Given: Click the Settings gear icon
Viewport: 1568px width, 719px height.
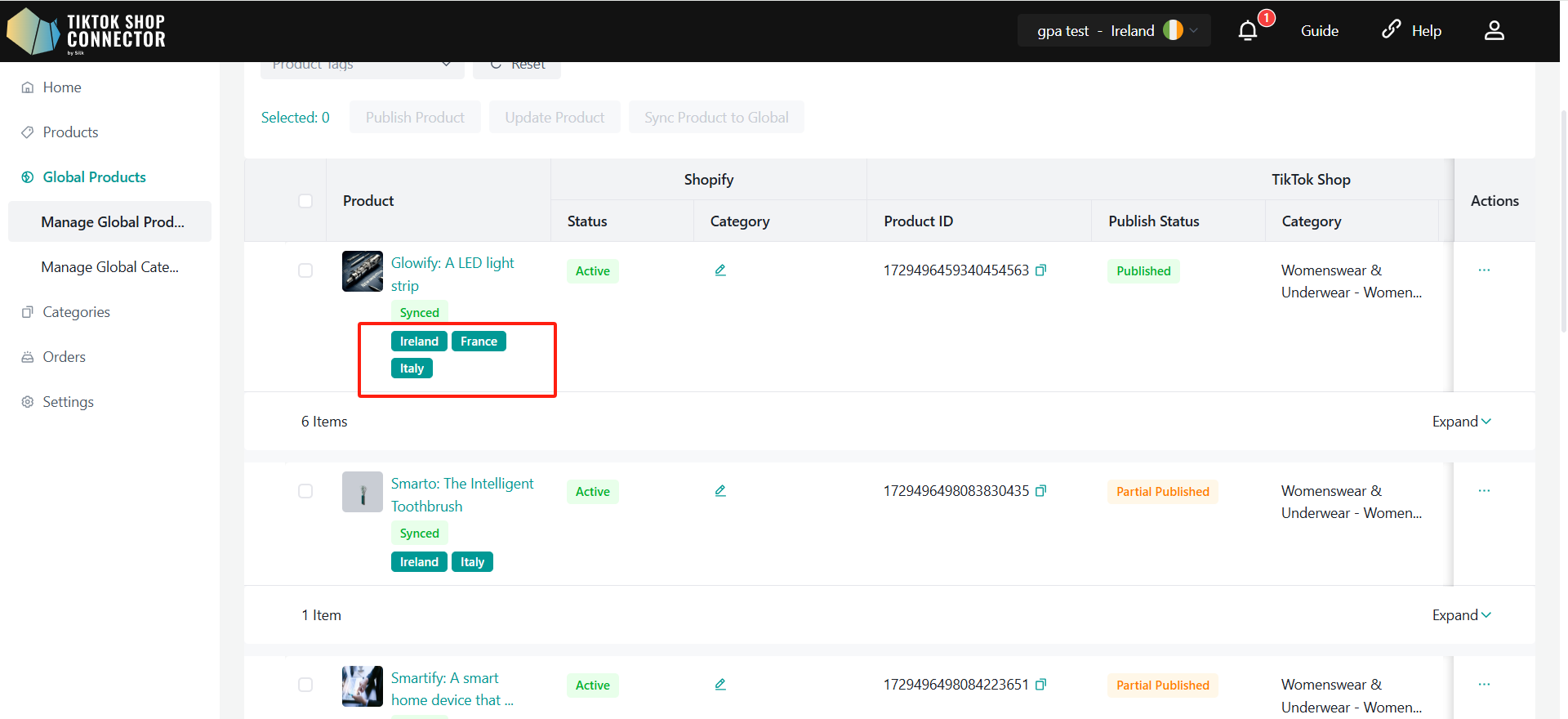Looking at the screenshot, I should (x=28, y=402).
